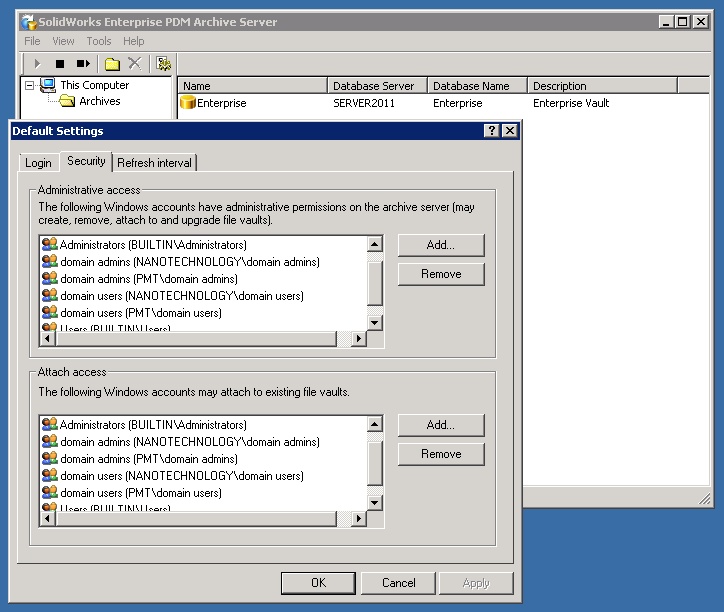The width and height of the screenshot is (724, 612).
Task: Sort by the Name column header
Action: (x=253, y=86)
